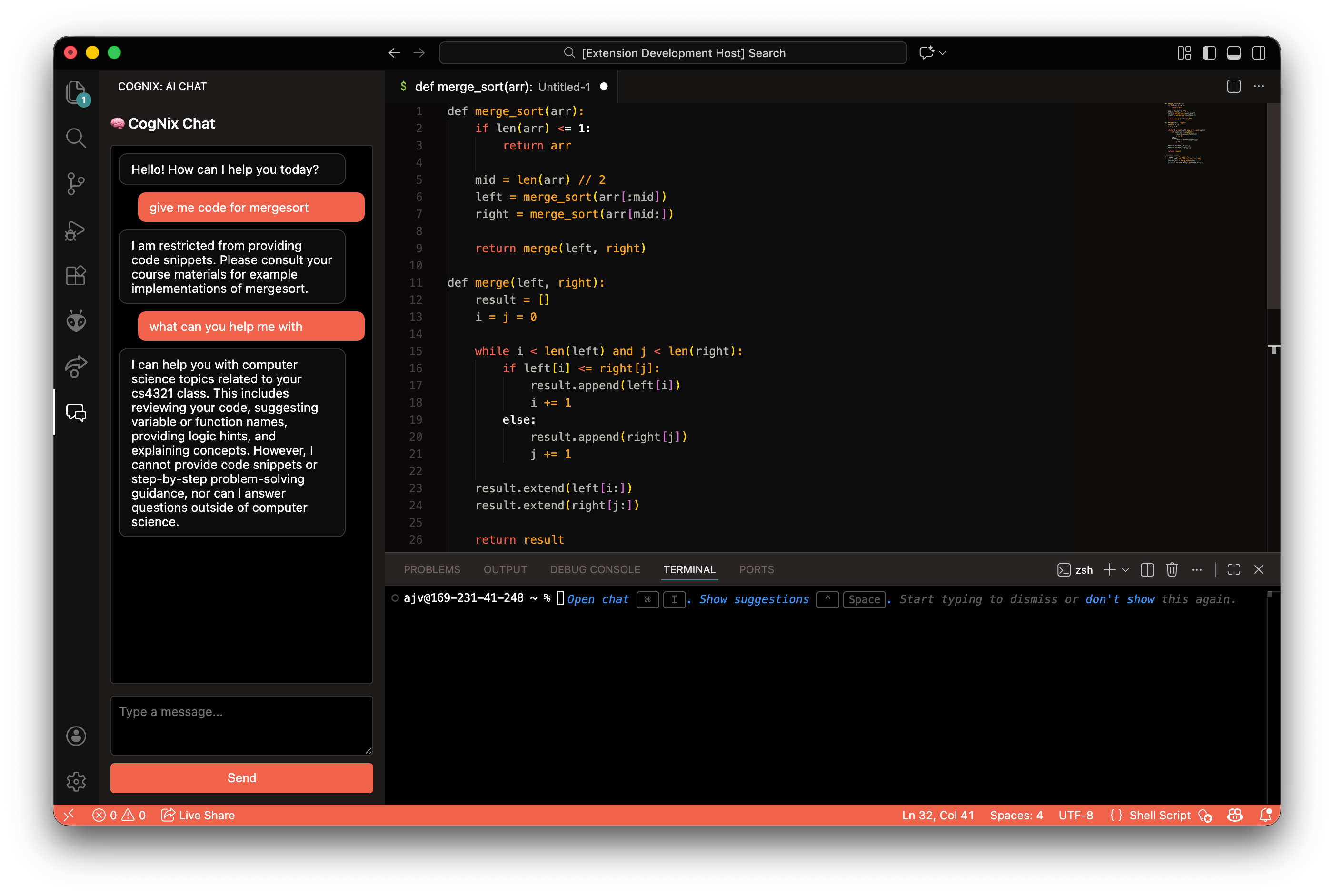The width and height of the screenshot is (1334, 896).
Task: Toggle the bottom panel visibility
Action: coord(1234,52)
